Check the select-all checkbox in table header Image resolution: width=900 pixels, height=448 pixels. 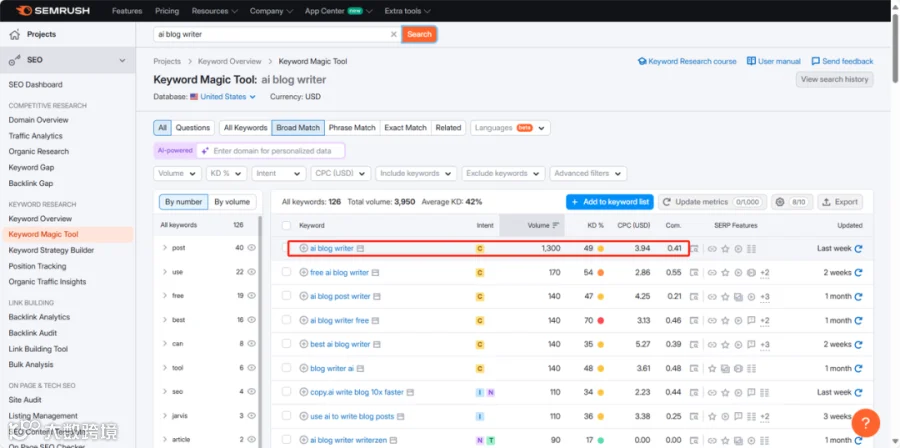pos(286,225)
